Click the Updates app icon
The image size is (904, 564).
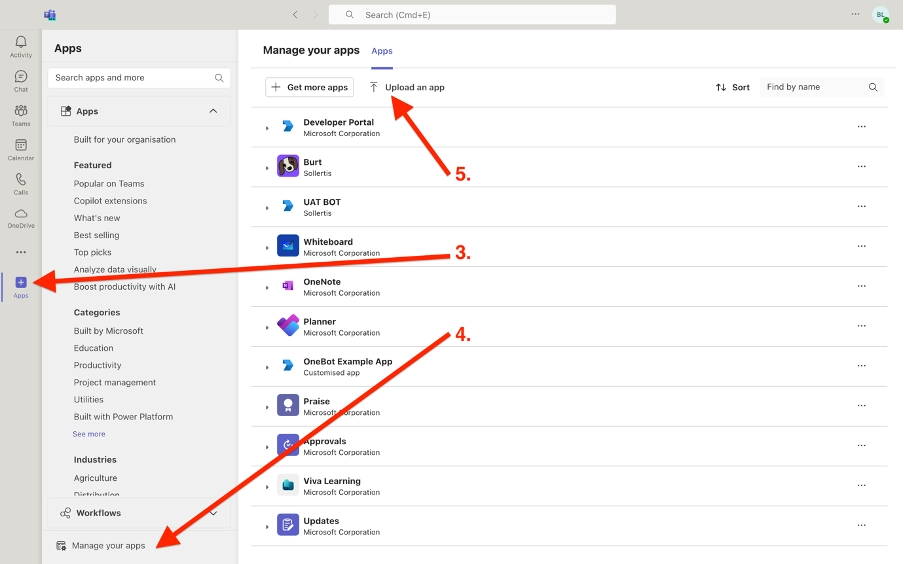[x=288, y=525]
